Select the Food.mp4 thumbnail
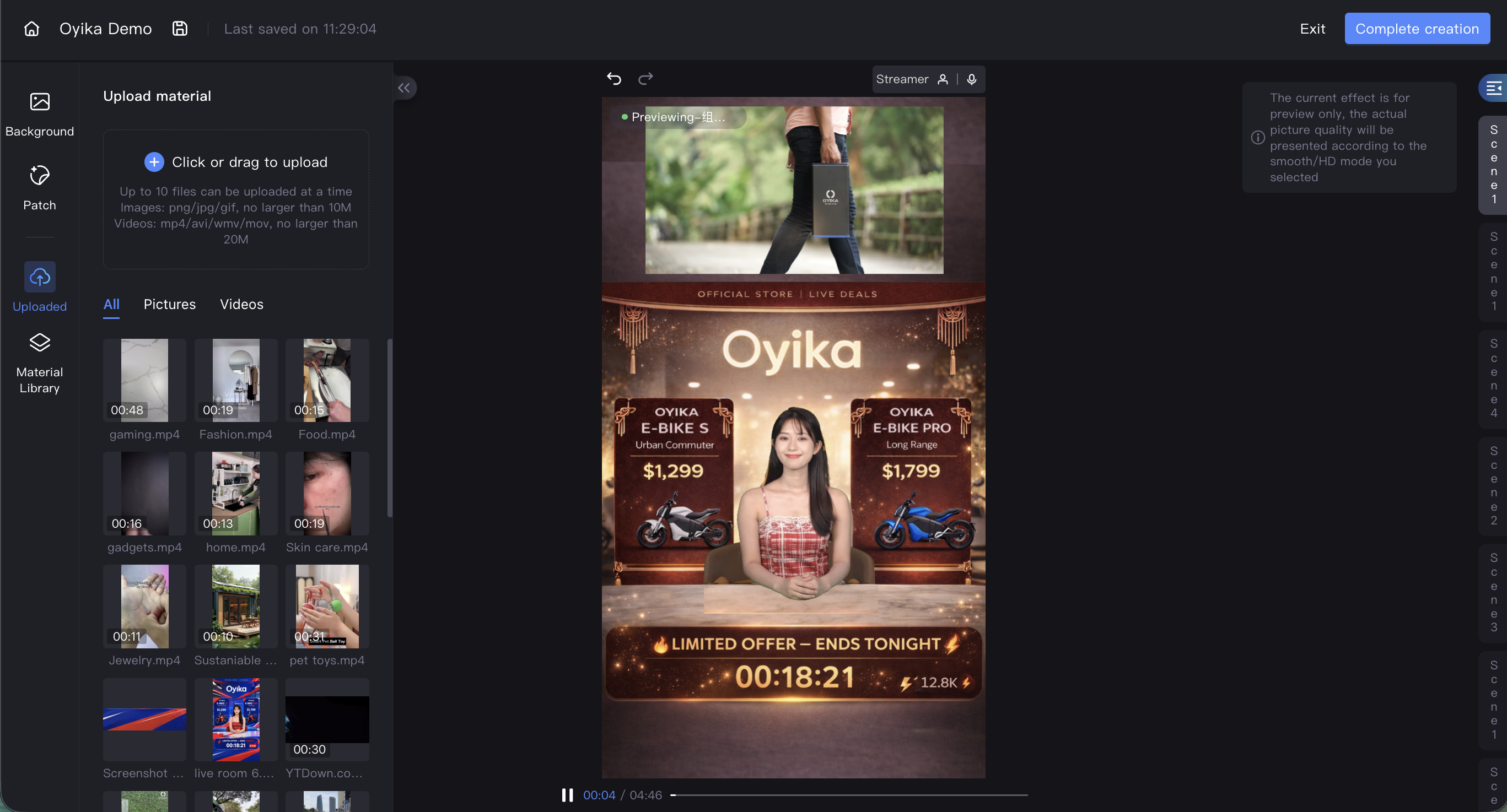The width and height of the screenshot is (1507, 812). click(327, 381)
